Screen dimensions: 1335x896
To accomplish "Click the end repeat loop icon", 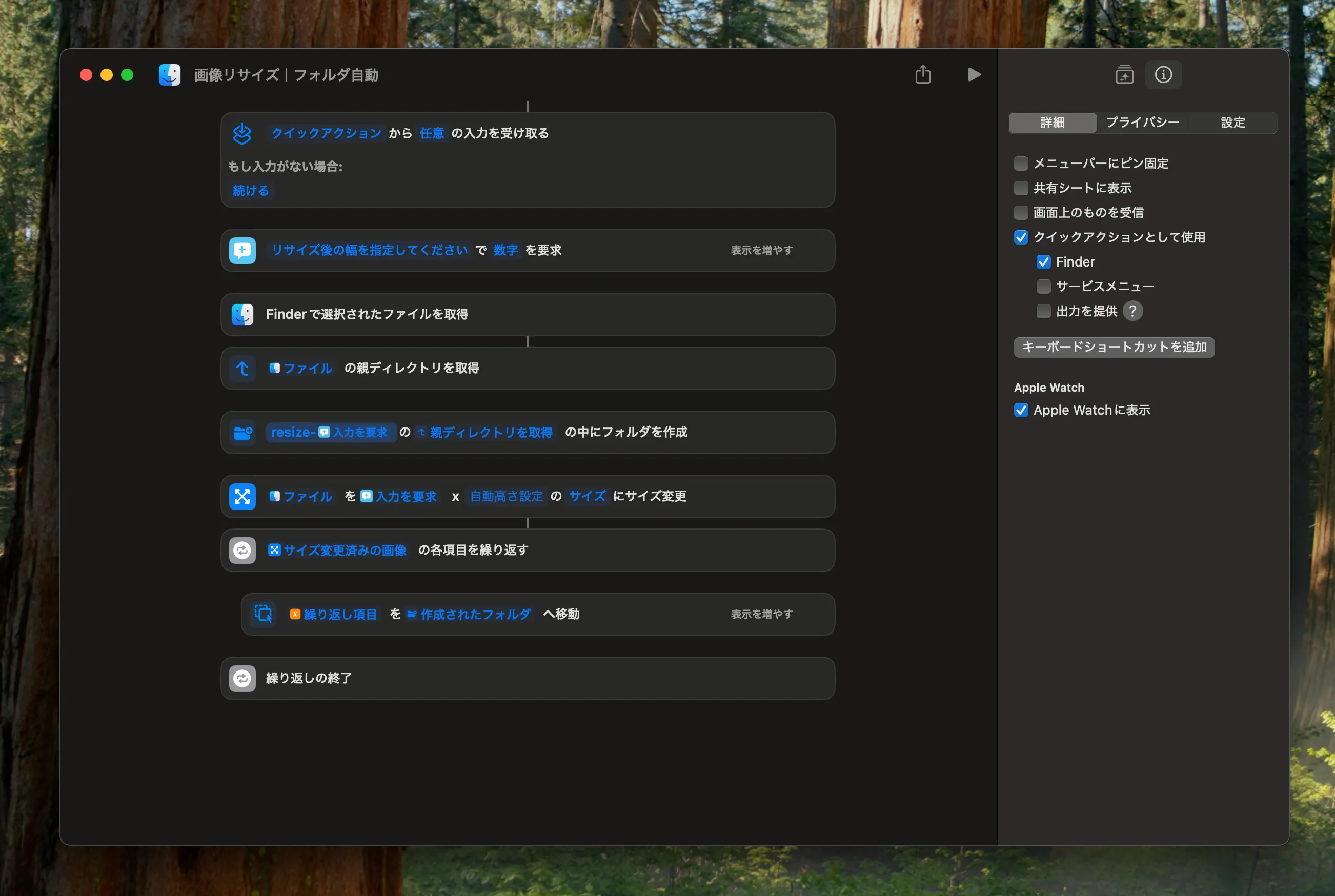I will [242, 678].
